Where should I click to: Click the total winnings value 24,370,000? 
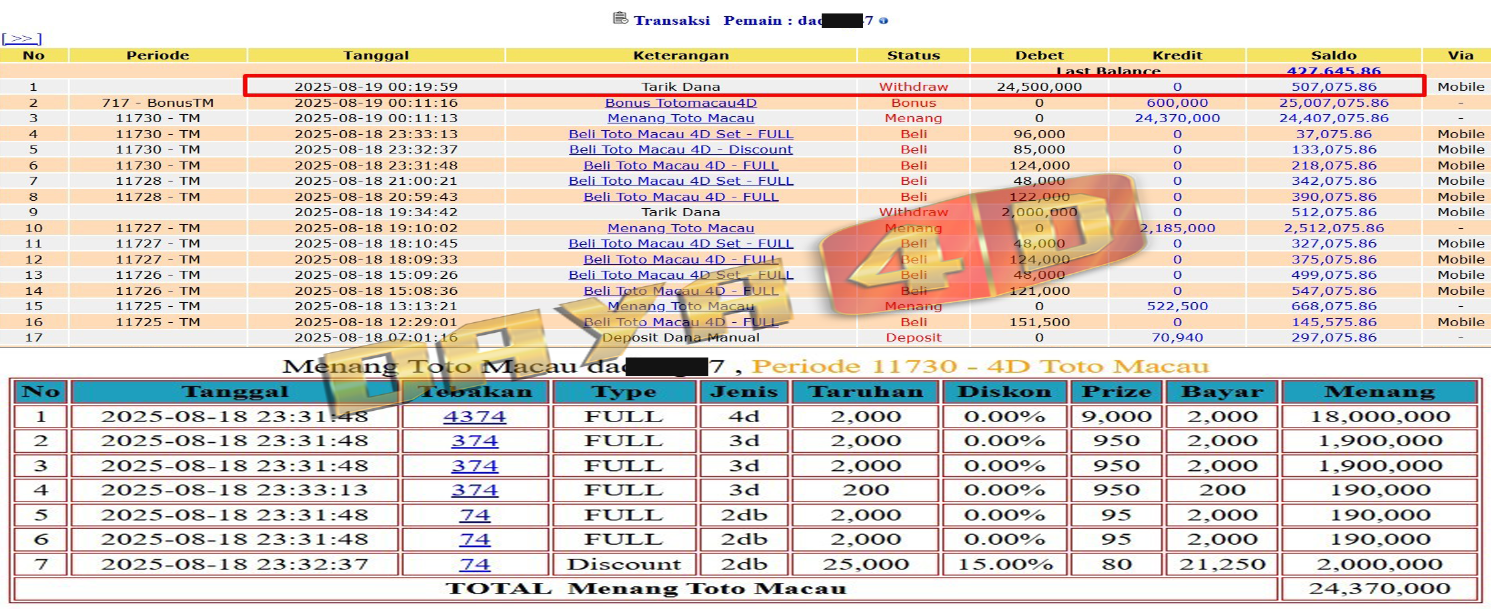point(1378,589)
